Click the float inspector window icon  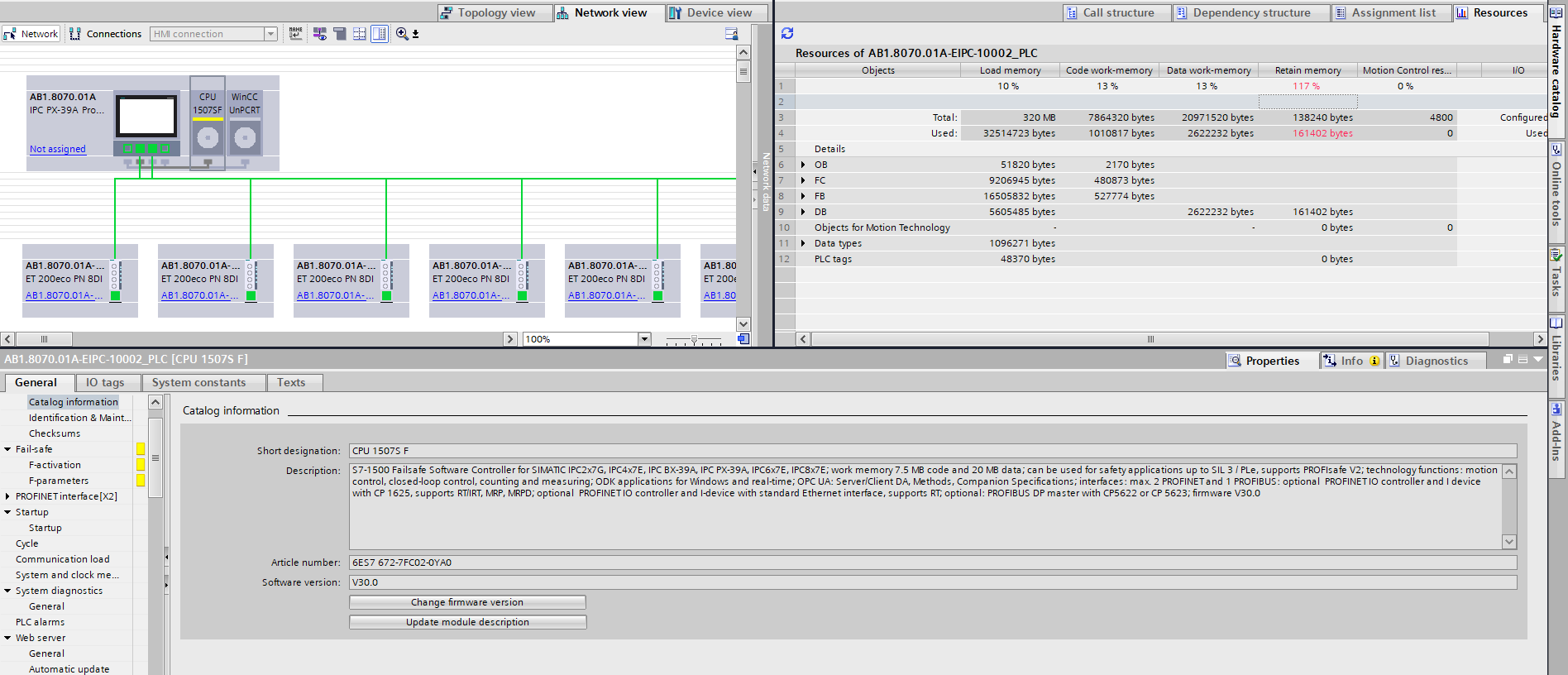(1508, 360)
